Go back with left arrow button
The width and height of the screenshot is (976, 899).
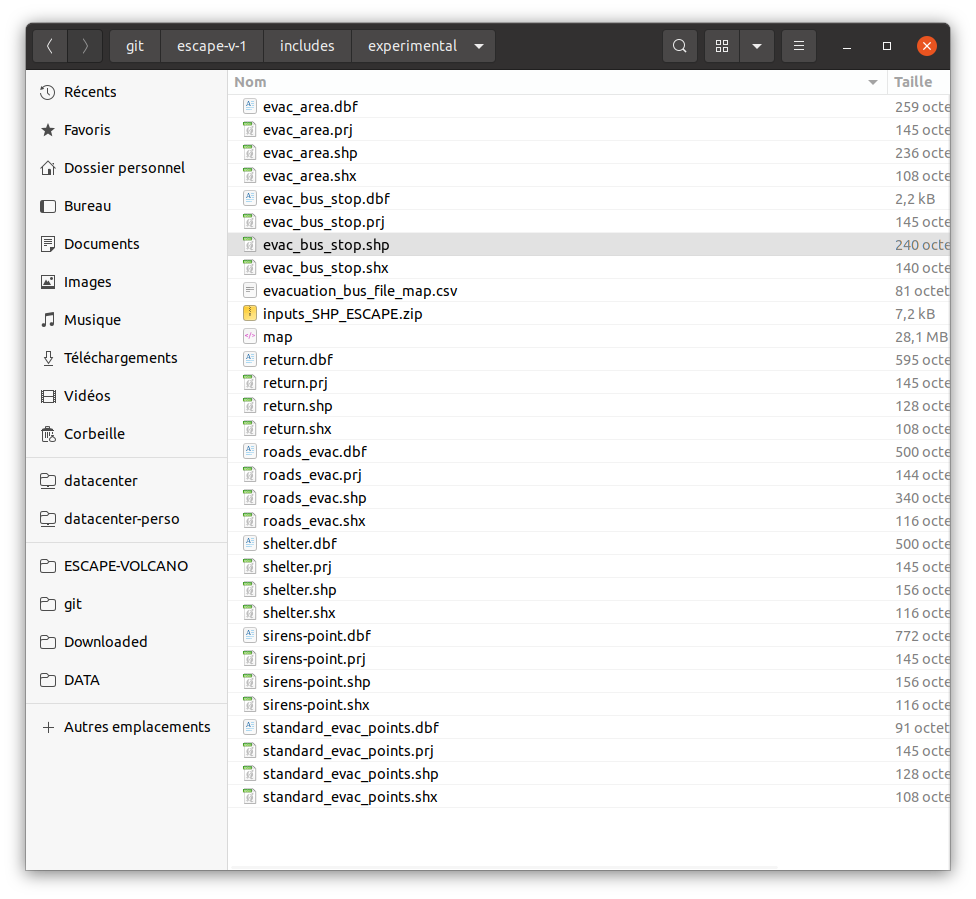point(50,46)
